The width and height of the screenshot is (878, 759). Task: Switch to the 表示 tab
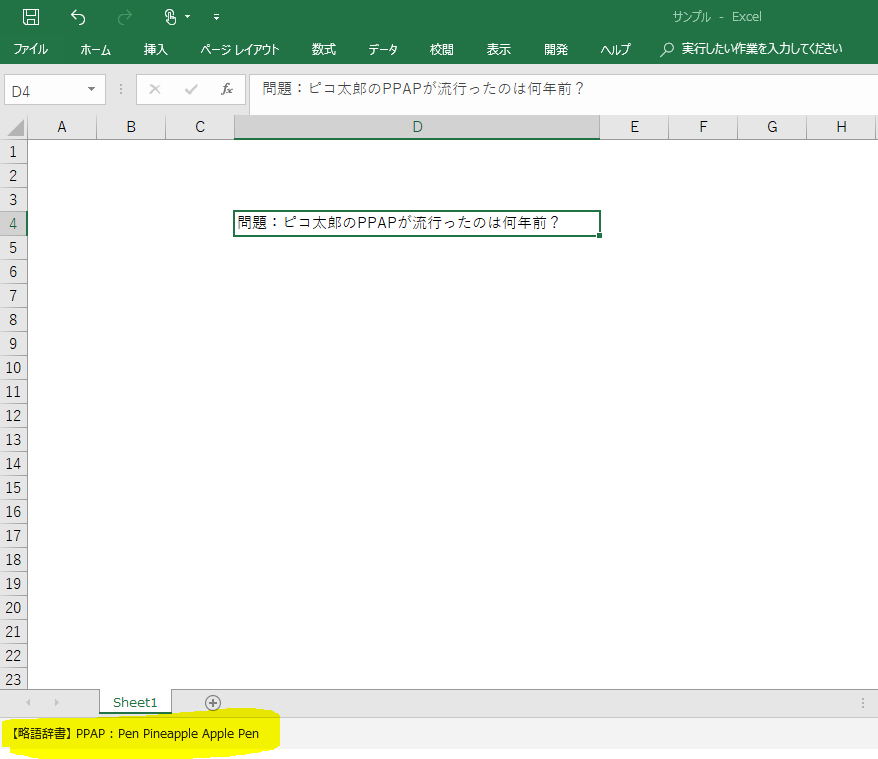pyautogui.click(x=498, y=49)
